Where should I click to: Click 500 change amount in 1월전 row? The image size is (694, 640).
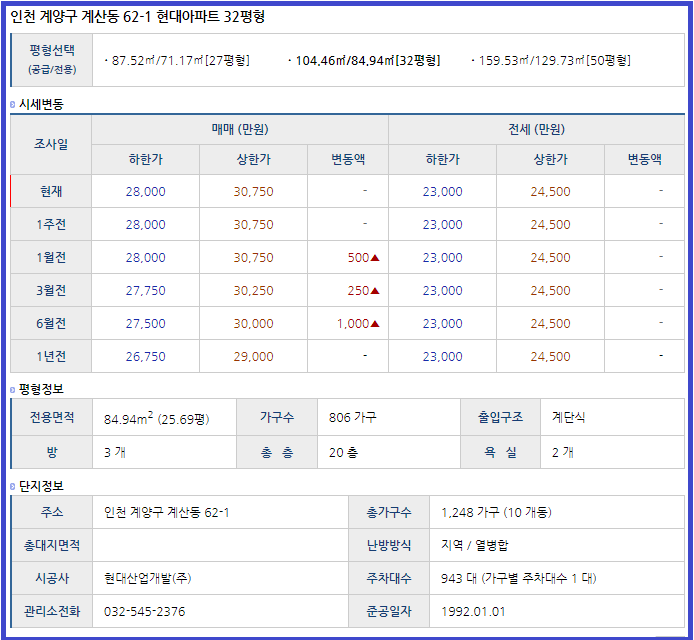click(359, 258)
